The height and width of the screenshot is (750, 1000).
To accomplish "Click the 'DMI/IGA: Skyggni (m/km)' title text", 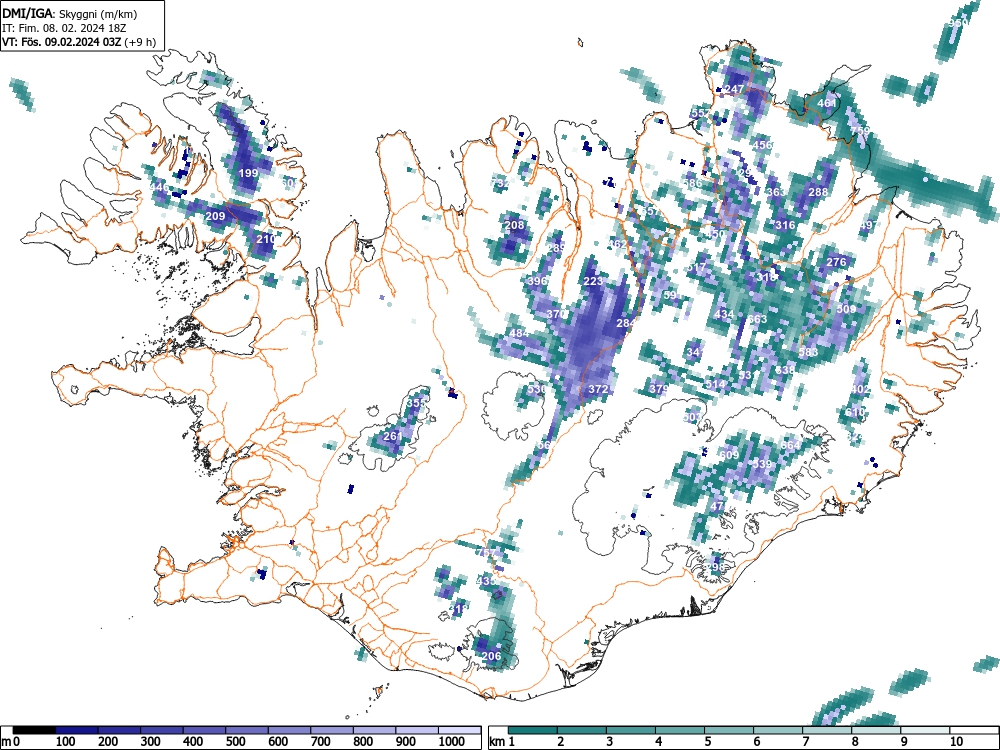I will (x=70, y=13).
